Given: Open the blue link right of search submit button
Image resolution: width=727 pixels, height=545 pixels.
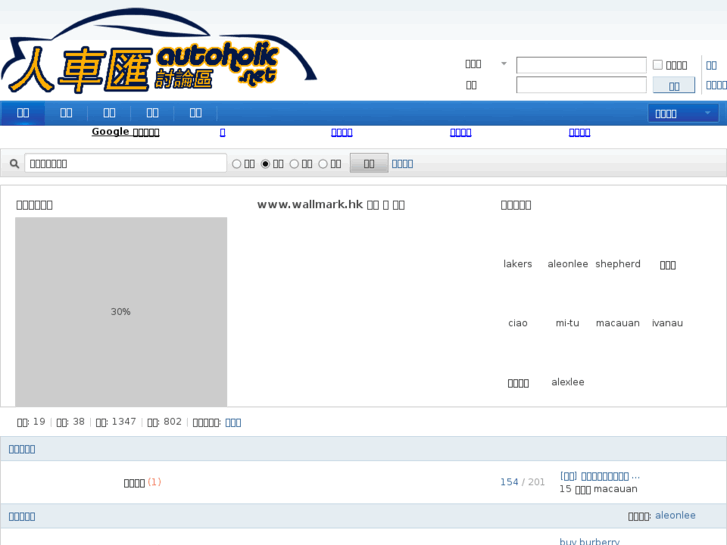Looking at the screenshot, I should click(402, 164).
